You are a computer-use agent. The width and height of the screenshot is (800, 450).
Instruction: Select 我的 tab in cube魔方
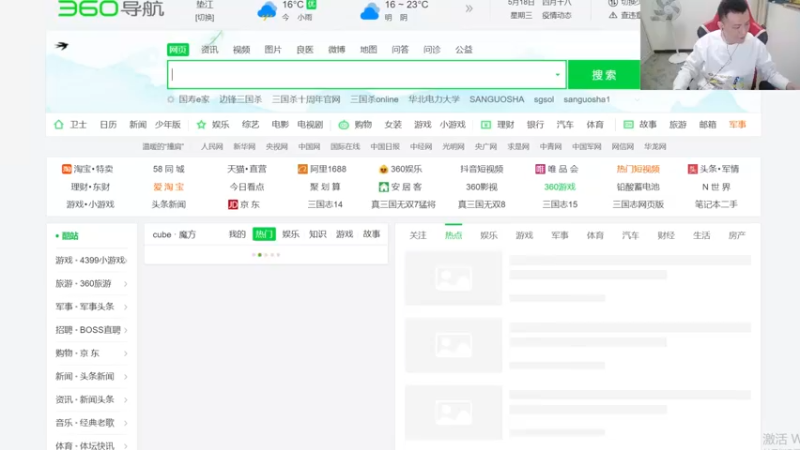point(237,234)
